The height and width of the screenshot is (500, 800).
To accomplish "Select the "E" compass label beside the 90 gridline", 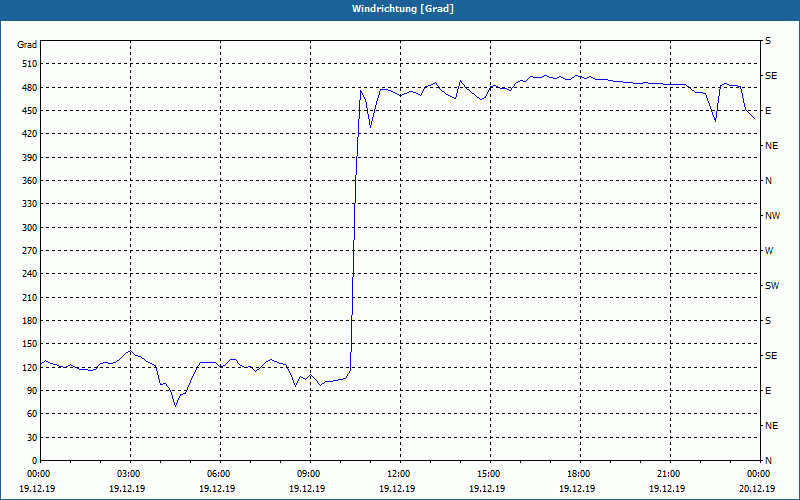I will tap(768, 391).
